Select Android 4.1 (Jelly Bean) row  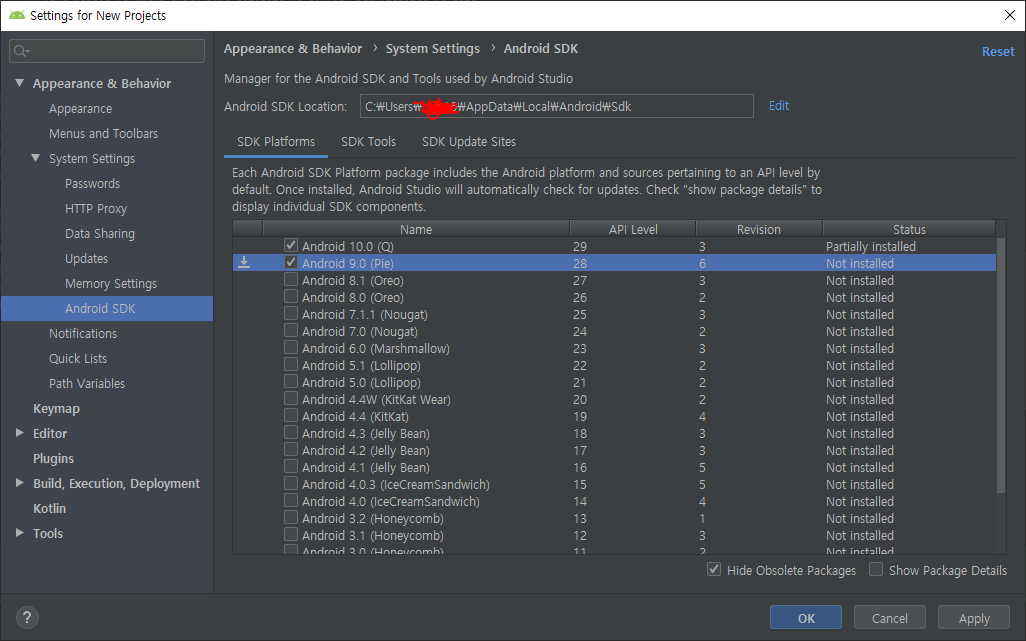click(614, 468)
